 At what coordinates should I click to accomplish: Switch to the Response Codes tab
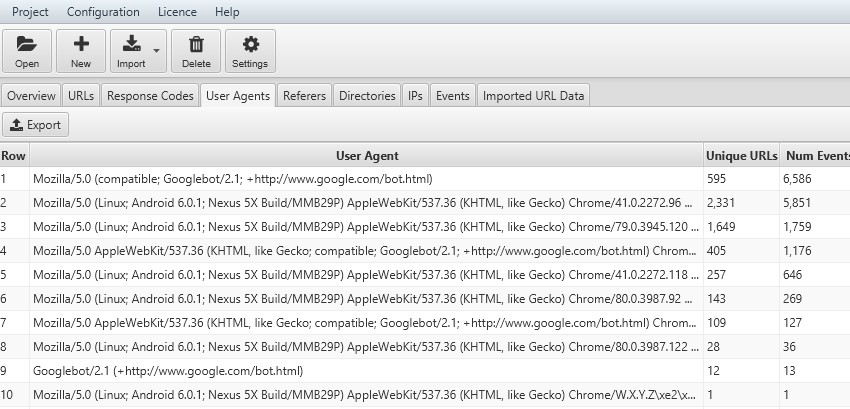click(x=150, y=95)
